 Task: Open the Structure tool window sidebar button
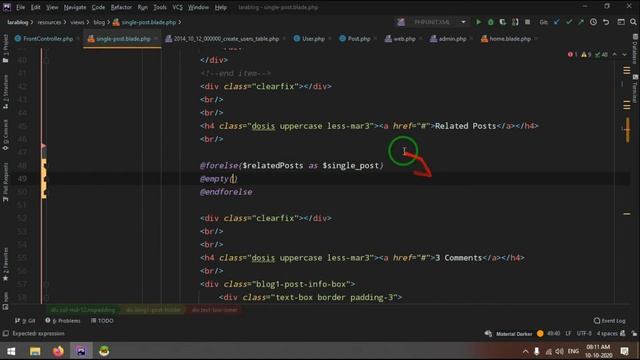click(x=5, y=91)
